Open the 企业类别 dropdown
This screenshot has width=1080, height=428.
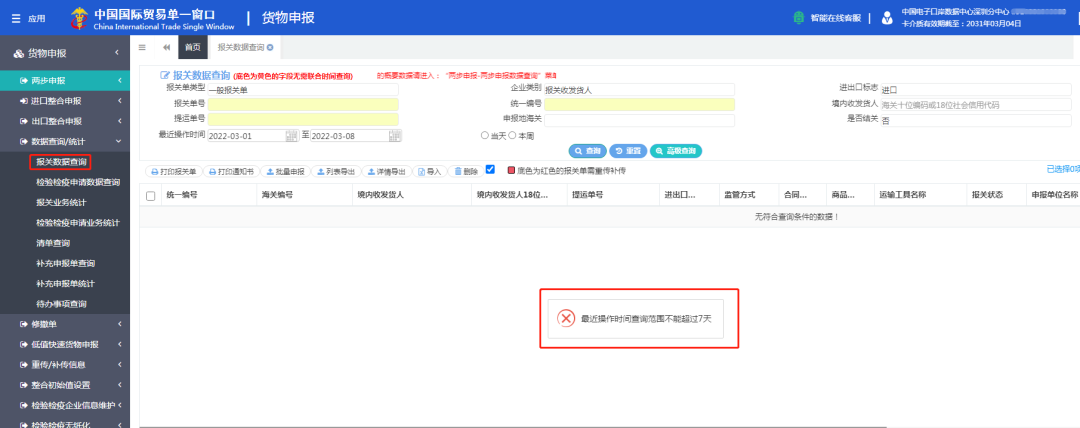coord(639,90)
